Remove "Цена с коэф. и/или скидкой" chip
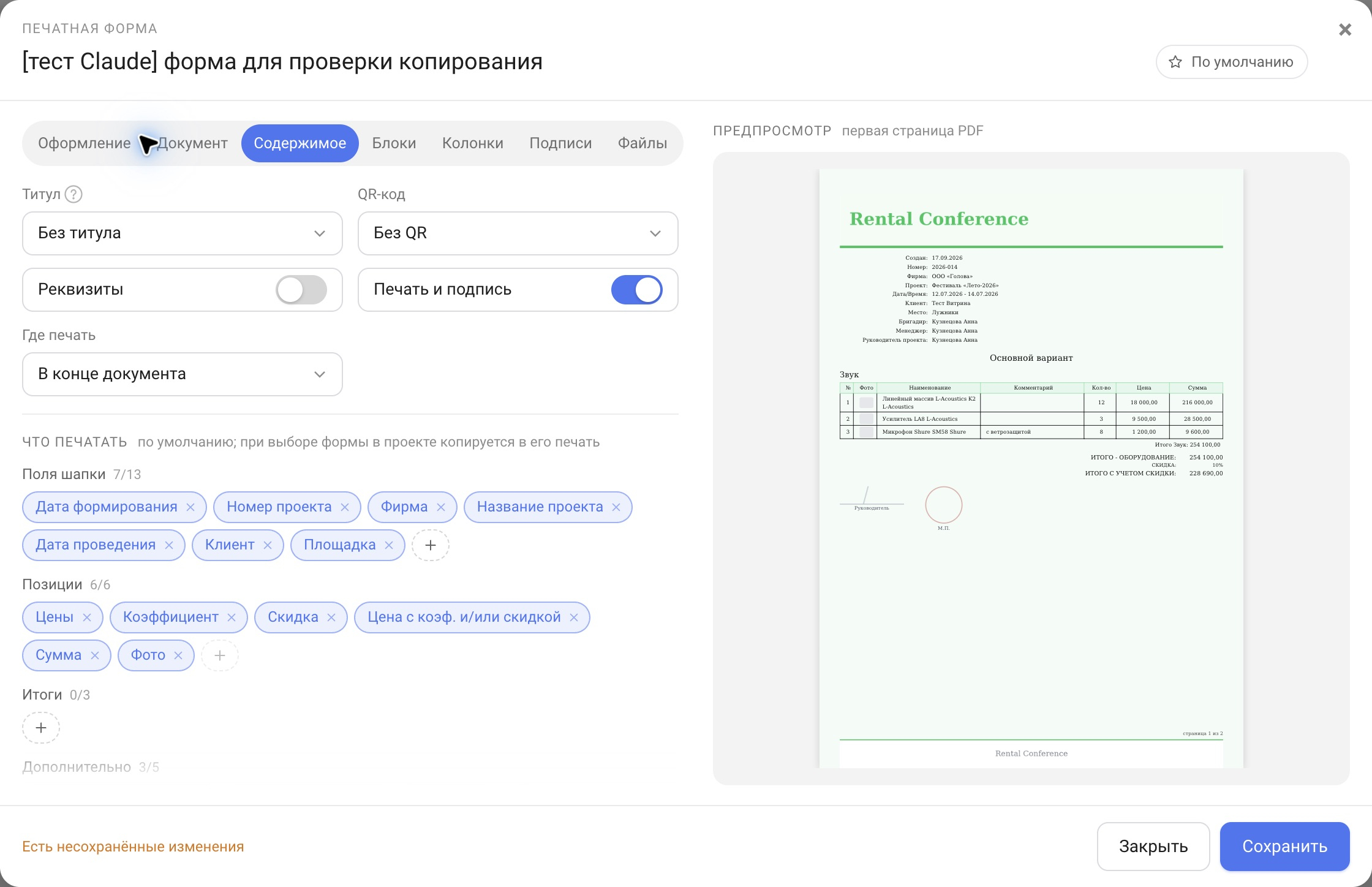Image resolution: width=1372 pixels, height=887 pixels. click(x=574, y=617)
